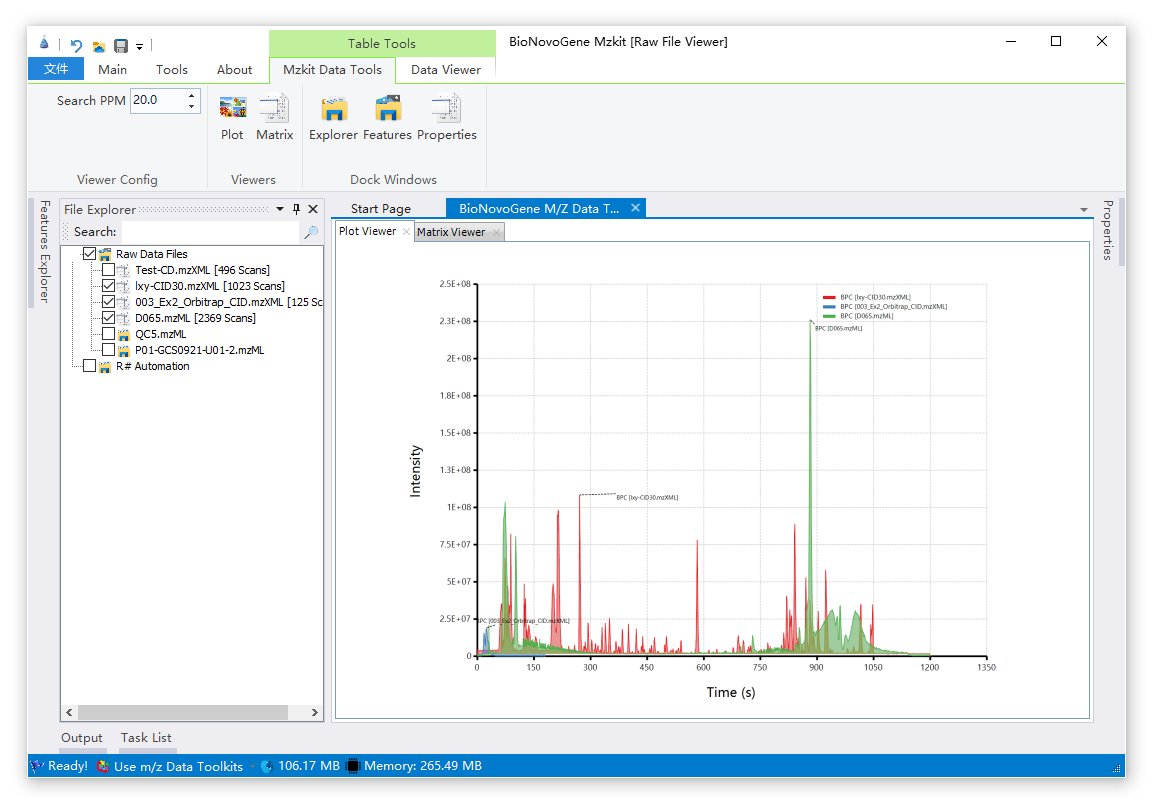This screenshot has width=1155, height=804.
Task: Open the File Explorer panel options dropdown arrow
Action: tap(279, 209)
